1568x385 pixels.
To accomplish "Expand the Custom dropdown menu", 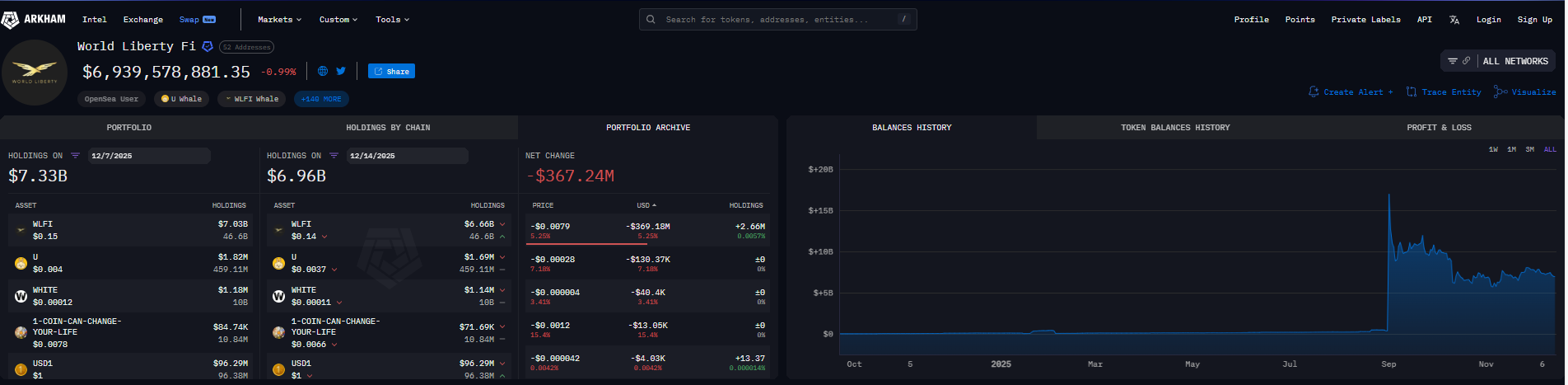I will pos(338,20).
